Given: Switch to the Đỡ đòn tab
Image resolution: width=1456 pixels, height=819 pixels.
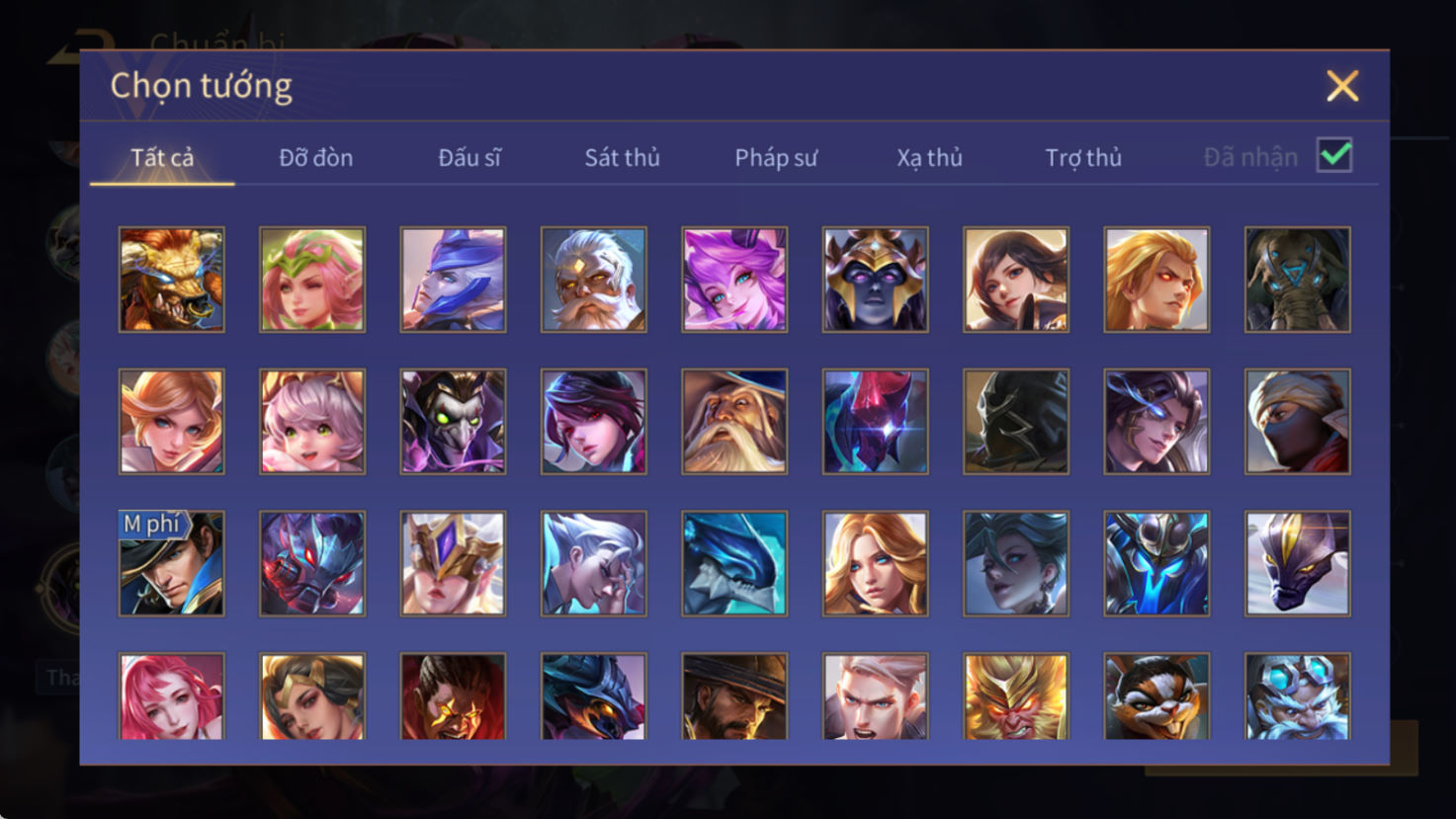Looking at the screenshot, I should coord(315,158).
